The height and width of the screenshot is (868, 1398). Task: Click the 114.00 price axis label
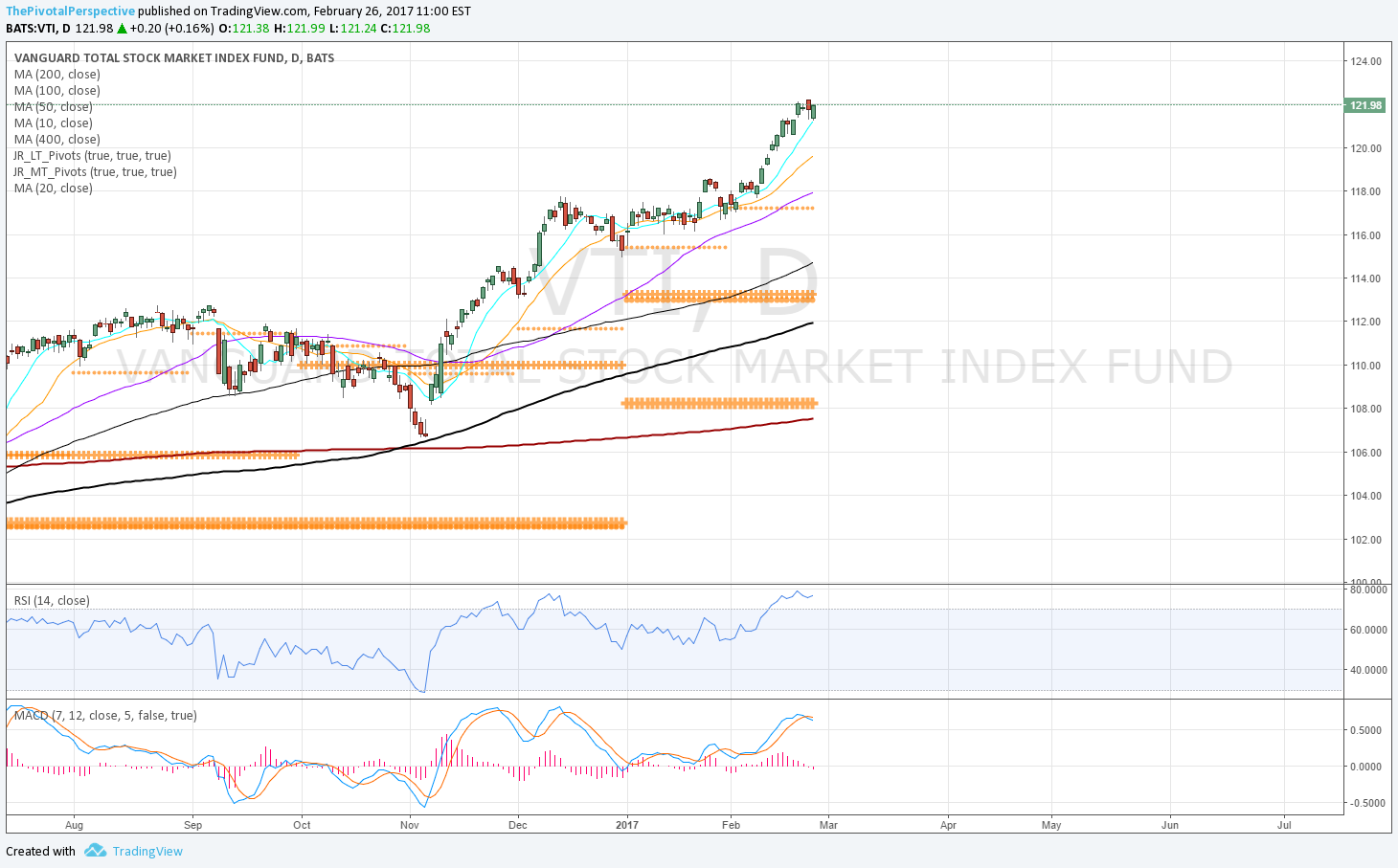pyautogui.click(x=1365, y=278)
